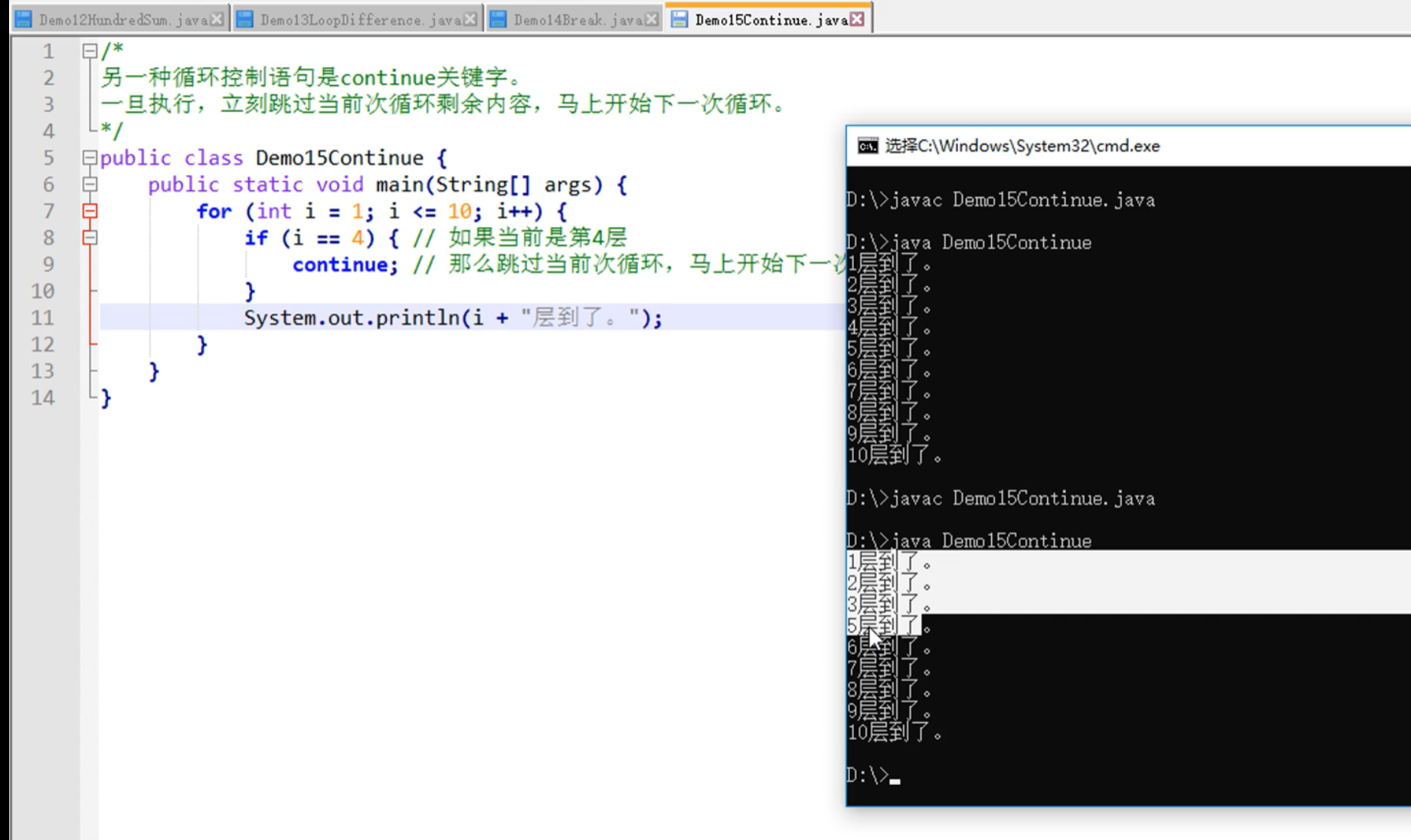
Task: Click the 'if' keyword on line 8
Action: (256, 238)
